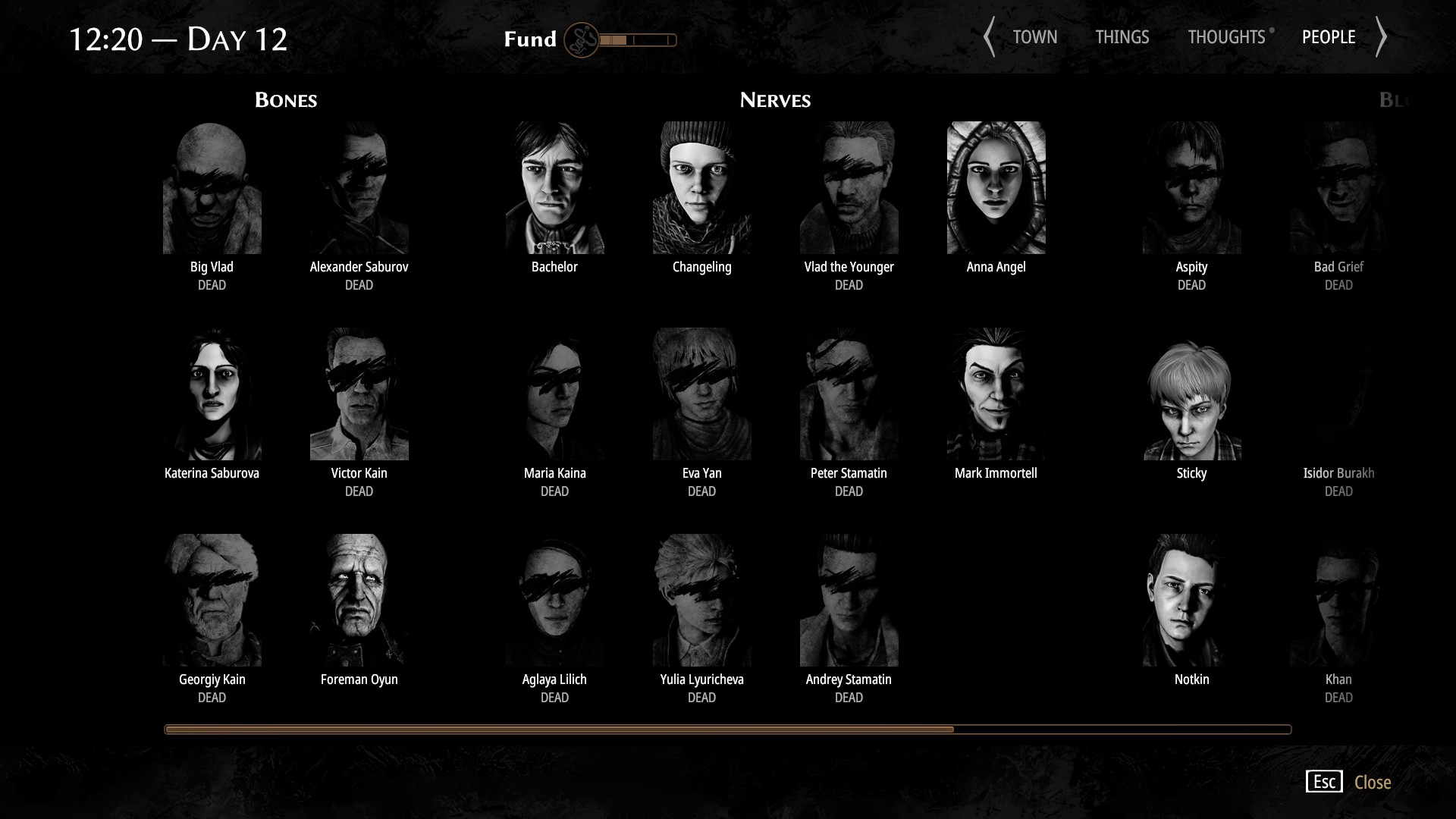Click the Close label
This screenshot has height=819, width=1456.
click(x=1373, y=783)
